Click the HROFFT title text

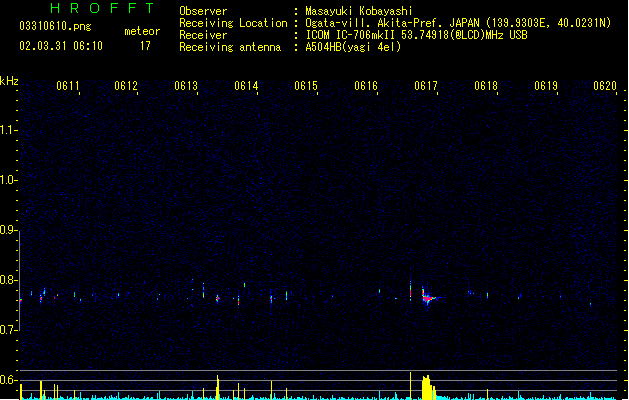[x=103, y=8]
